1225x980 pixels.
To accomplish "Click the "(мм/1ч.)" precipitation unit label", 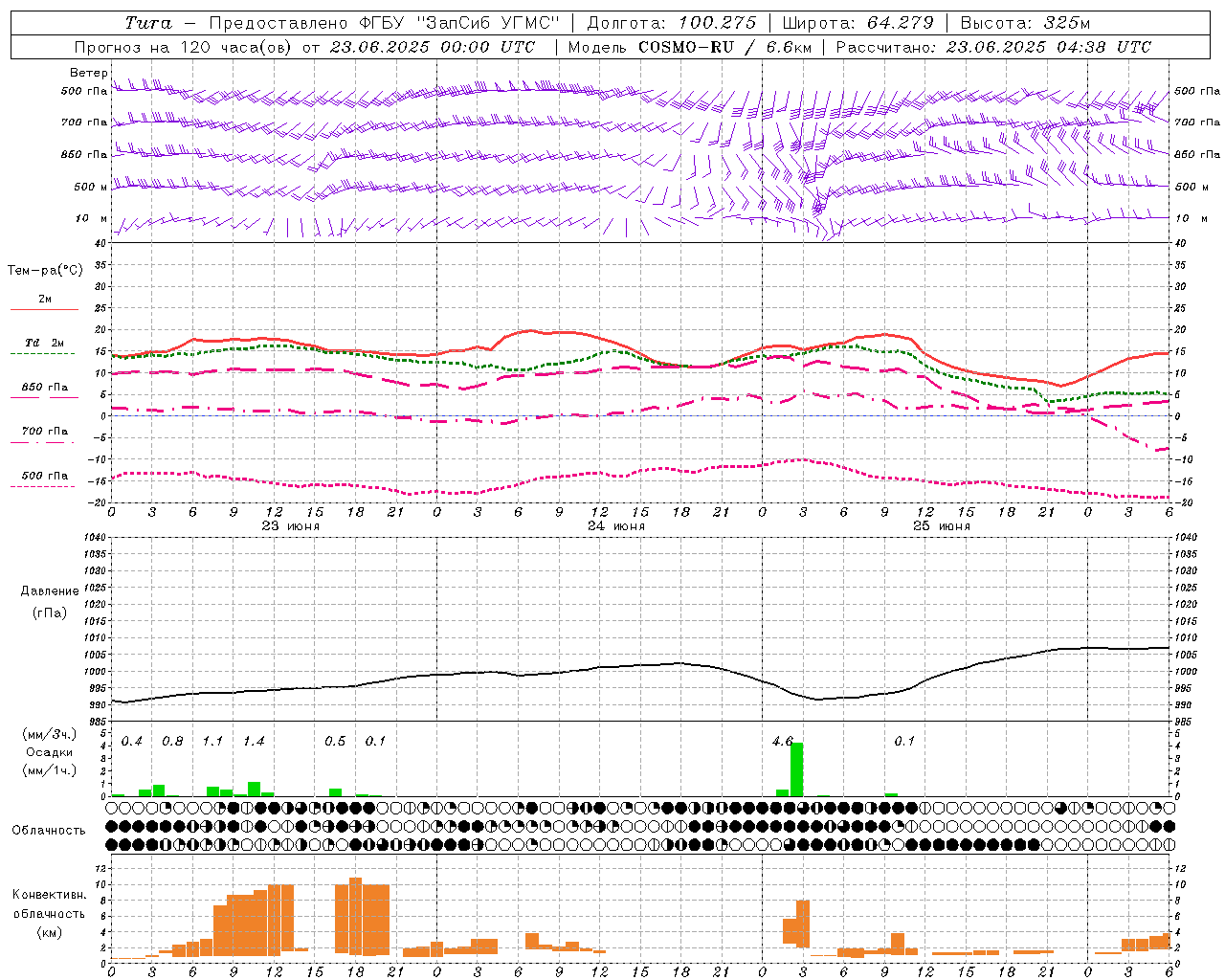I will [x=50, y=770].
